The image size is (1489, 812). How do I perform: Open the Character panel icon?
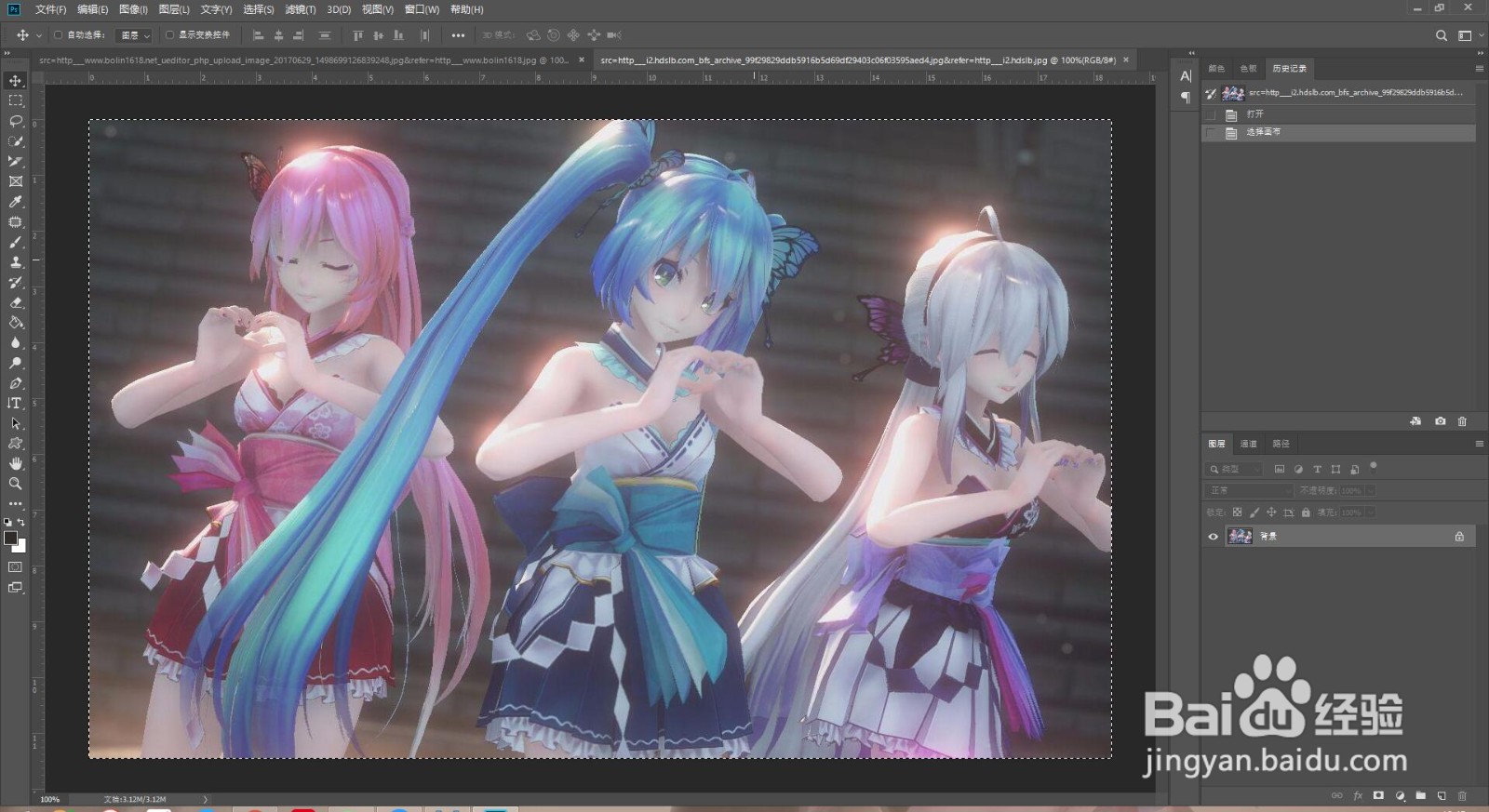click(x=1186, y=76)
